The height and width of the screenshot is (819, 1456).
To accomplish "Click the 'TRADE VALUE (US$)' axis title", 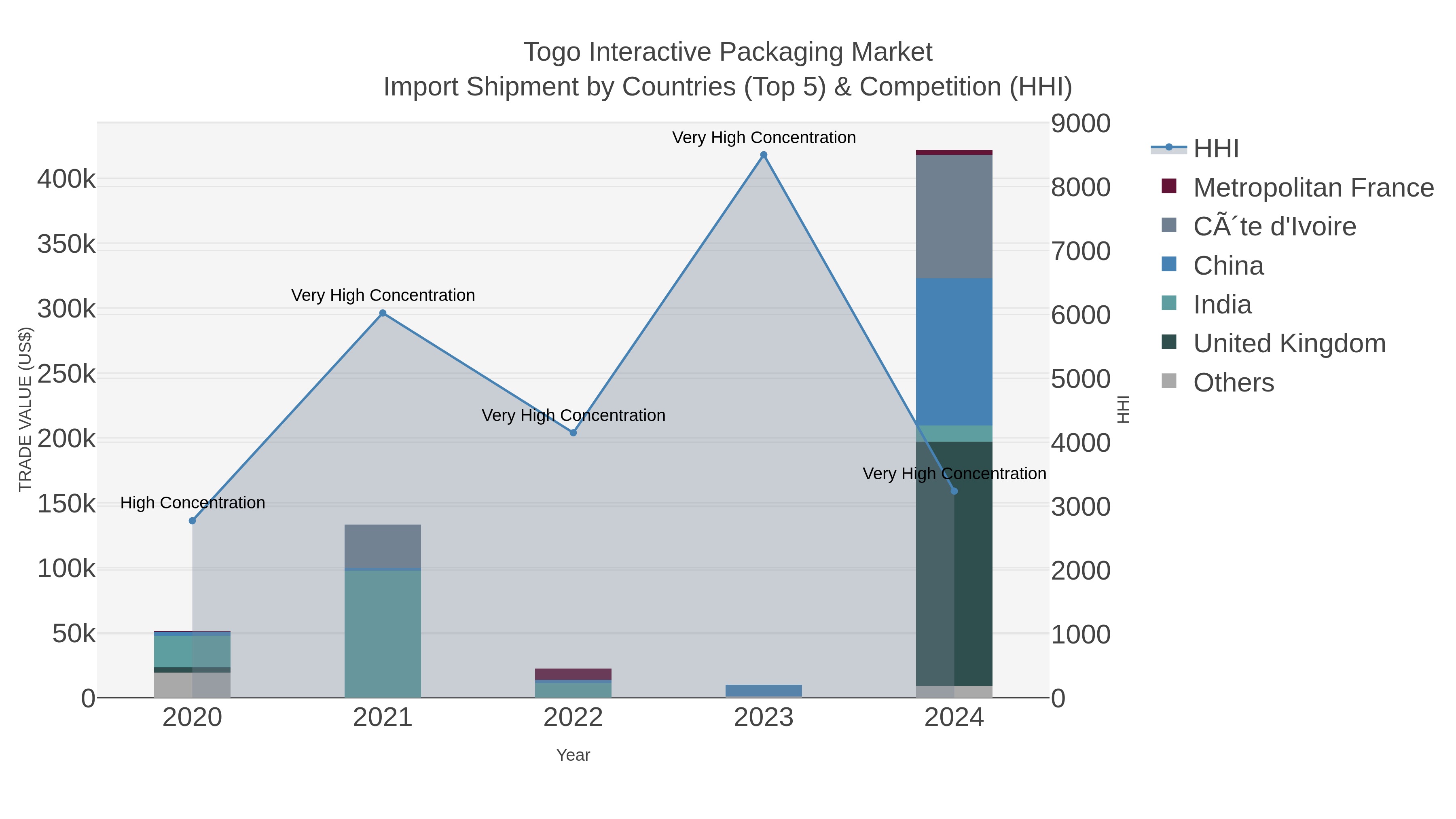I will click(x=25, y=409).
